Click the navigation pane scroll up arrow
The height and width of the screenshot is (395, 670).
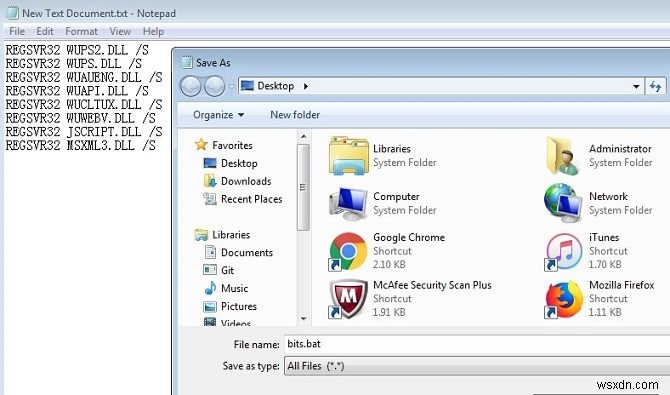303,136
